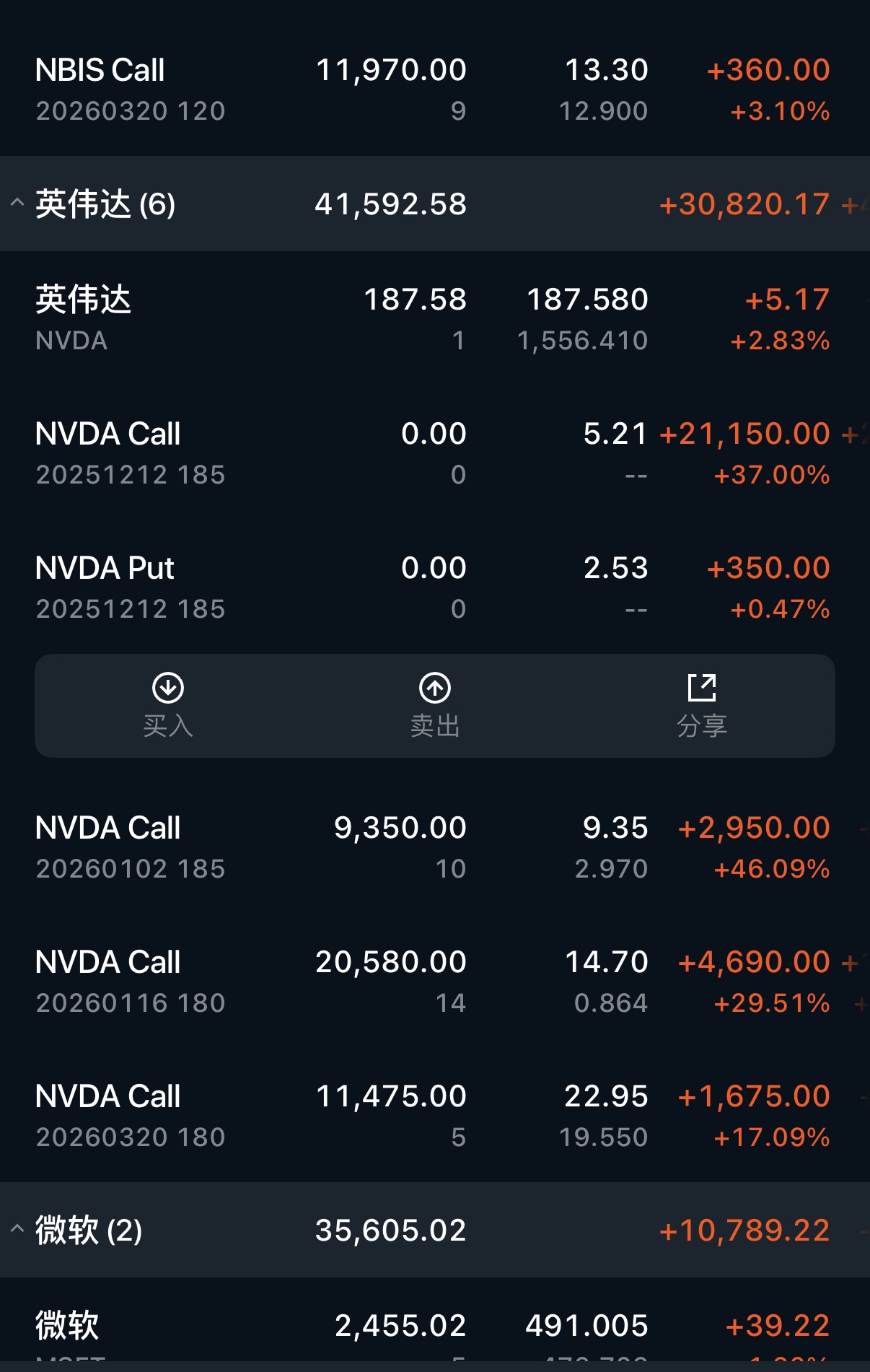
Task: Open NVDA Call 20251212 185 position
Action: [435, 453]
